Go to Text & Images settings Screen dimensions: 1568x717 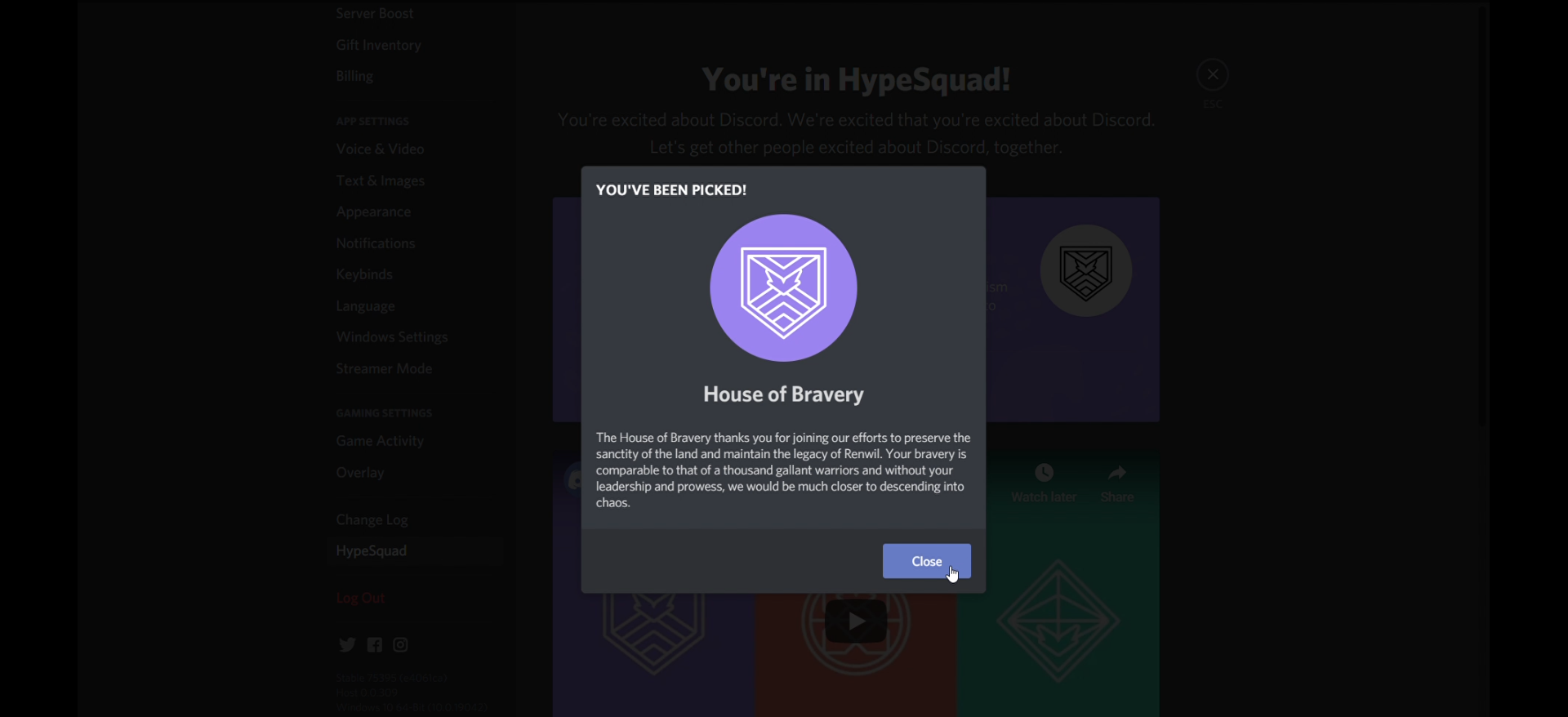[380, 180]
